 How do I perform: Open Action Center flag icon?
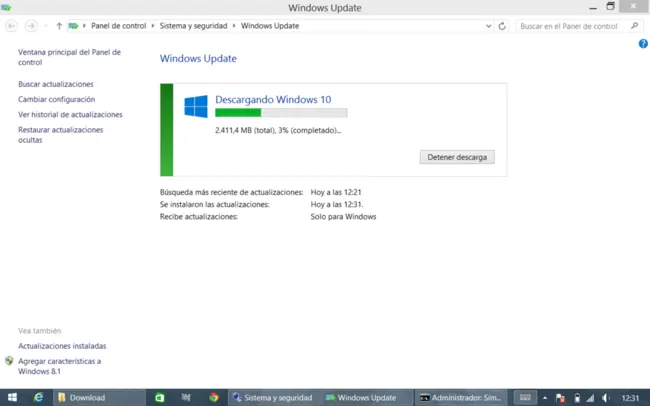[x=560, y=398]
